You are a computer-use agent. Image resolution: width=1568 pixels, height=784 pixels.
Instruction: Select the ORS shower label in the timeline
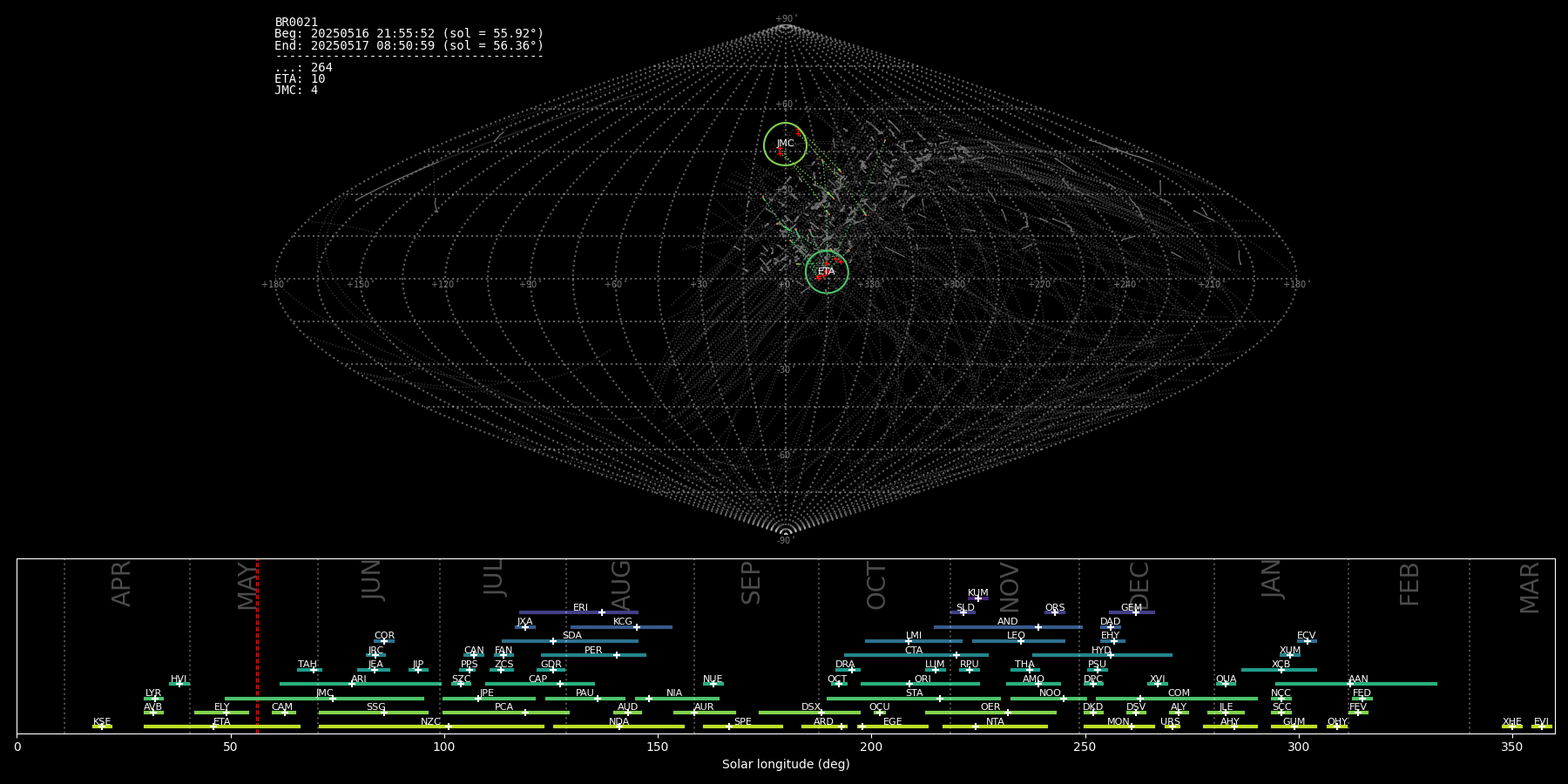(x=1055, y=608)
